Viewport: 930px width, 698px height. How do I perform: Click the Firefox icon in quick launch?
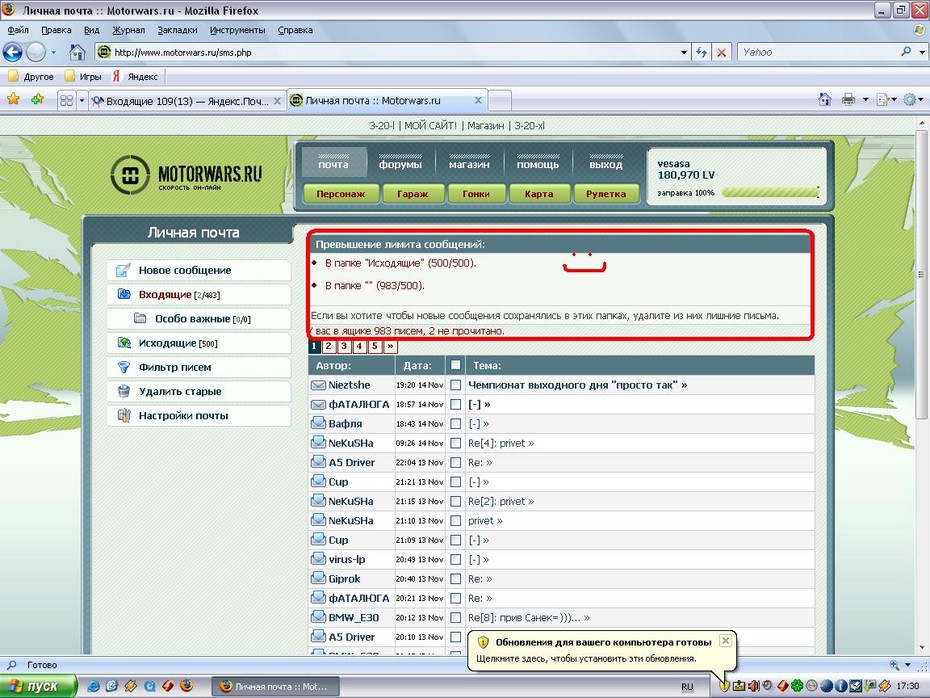tap(187, 686)
